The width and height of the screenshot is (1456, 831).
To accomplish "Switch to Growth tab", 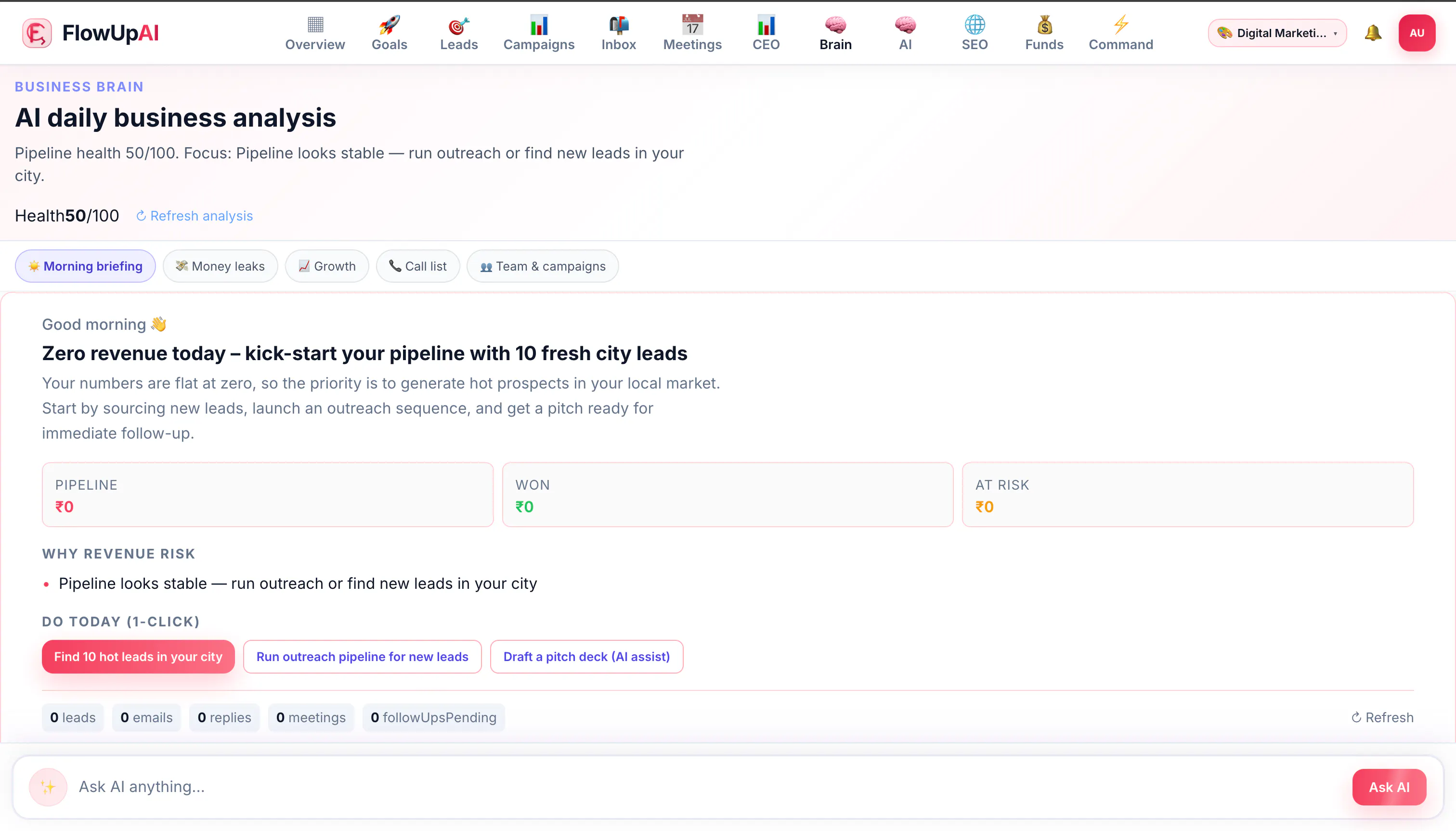I will [x=327, y=266].
